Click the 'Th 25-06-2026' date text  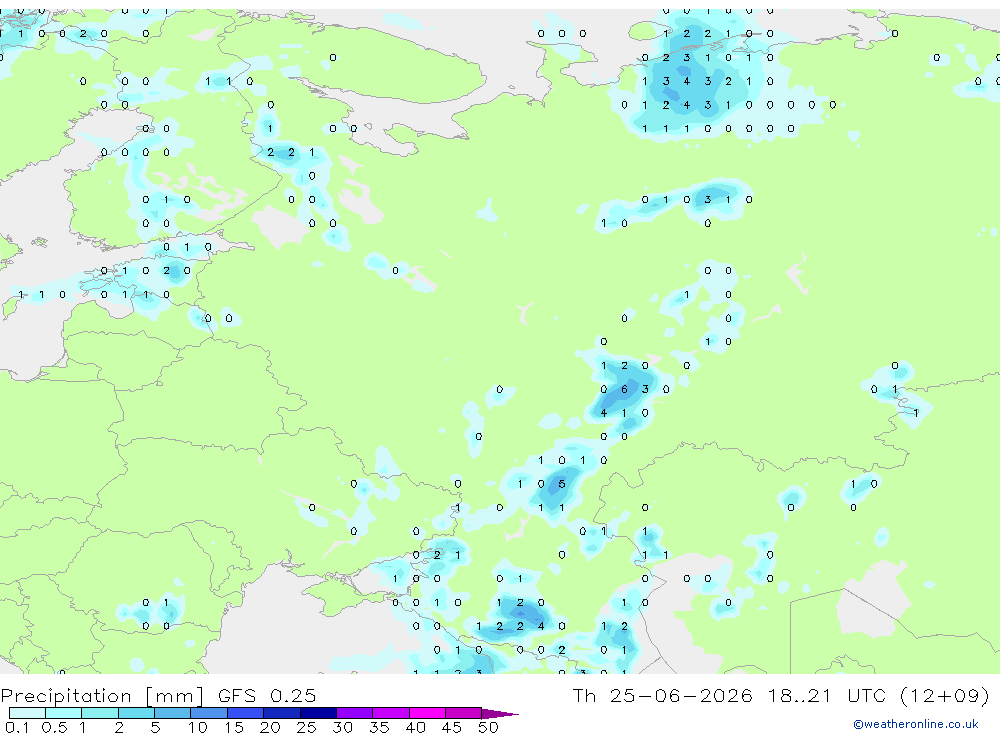[x=662, y=695]
